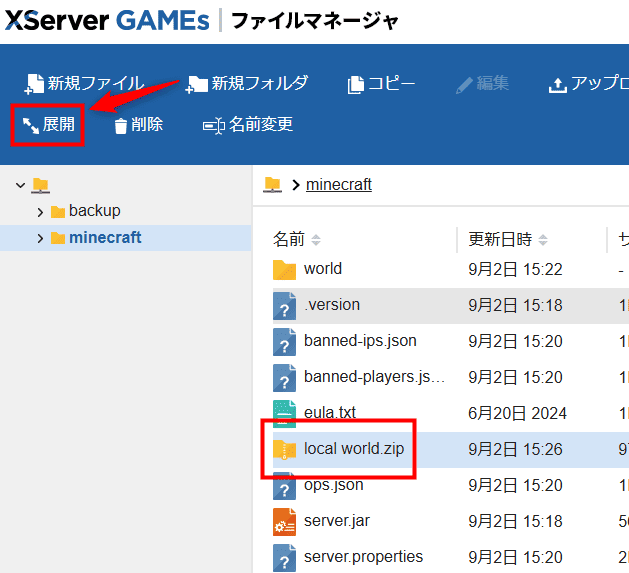
Task: Click world's date 9月2日 15:22
Action: [515, 270]
